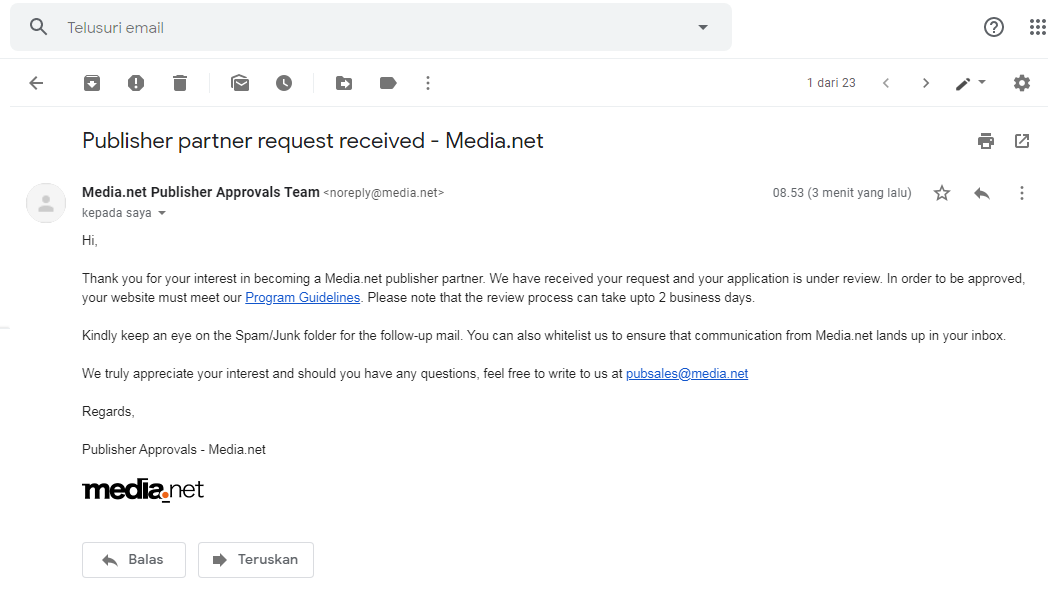Click the Balas reply button

tap(134, 560)
